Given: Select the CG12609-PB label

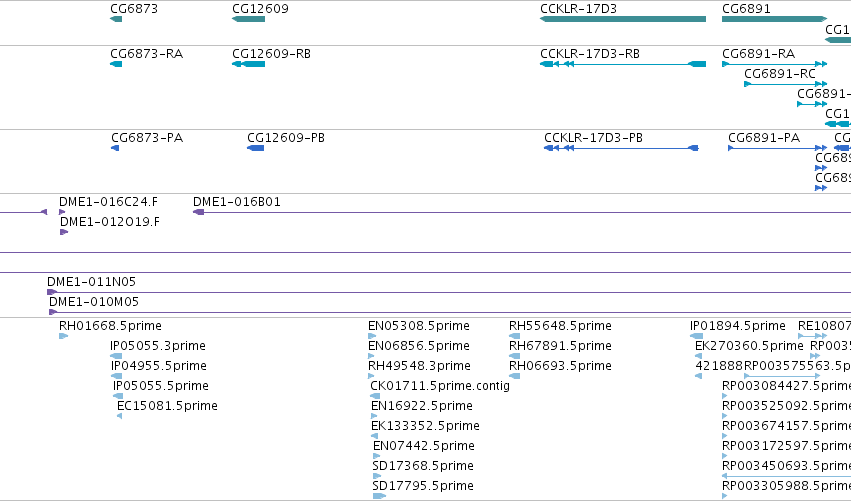Looking at the screenshot, I should point(285,138).
